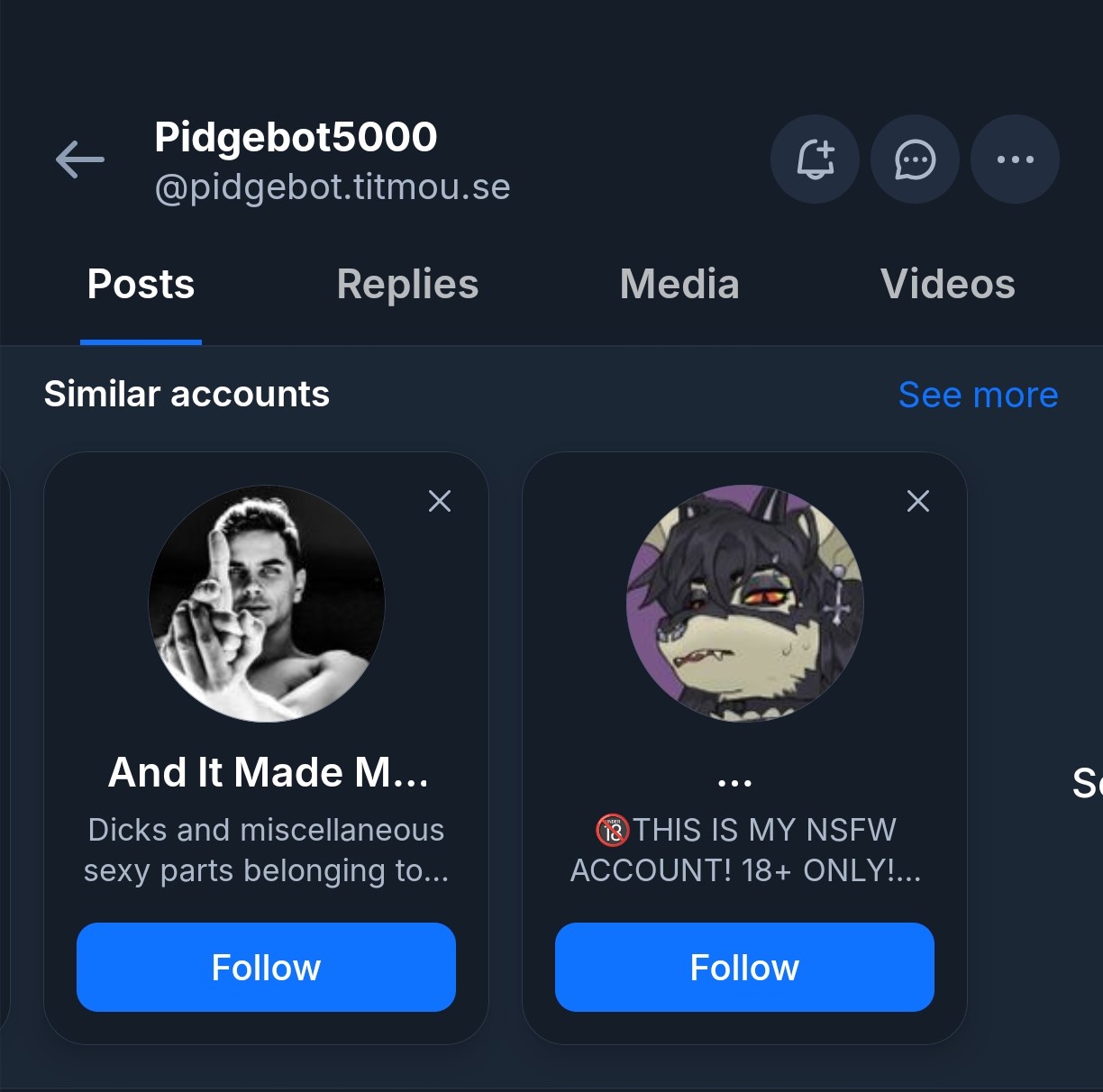Image resolution: width=1103 pixels, height=1092 pixels.
Task: Select the Posts tab
Action: [x=141, y=285]
